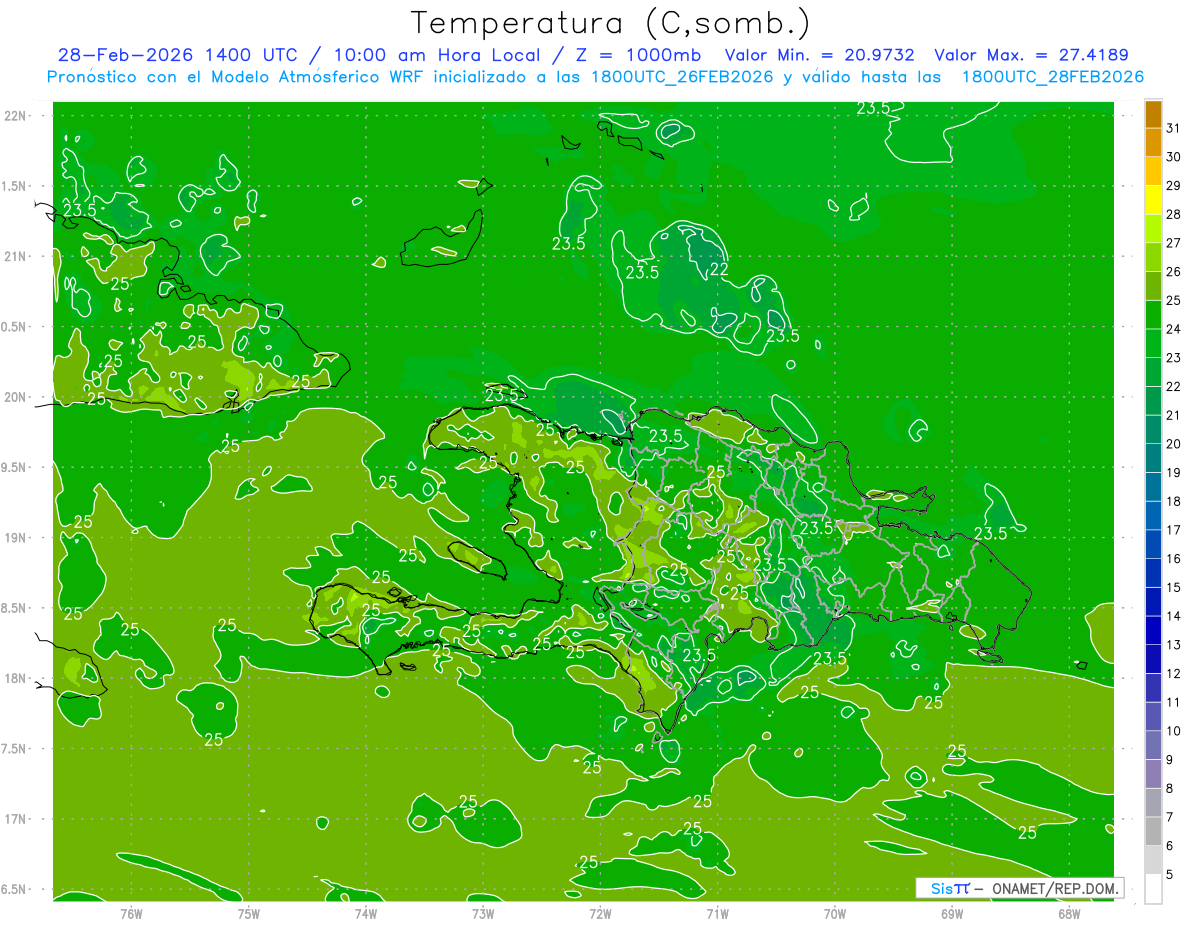
Task: Click the '72W' longitude axis label
Action: click(x=600, y=912)
